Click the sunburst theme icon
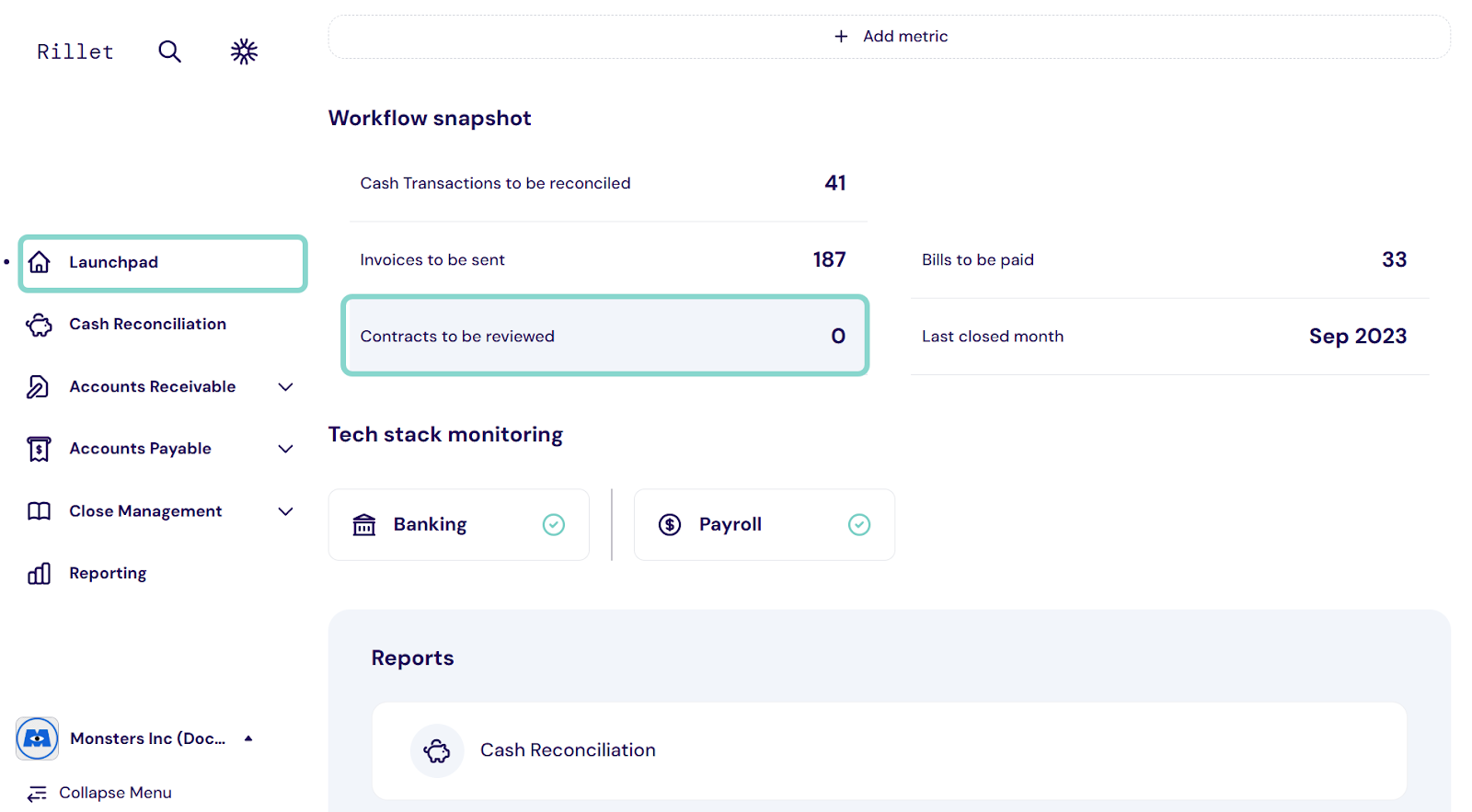 click(x=244, y=51)
